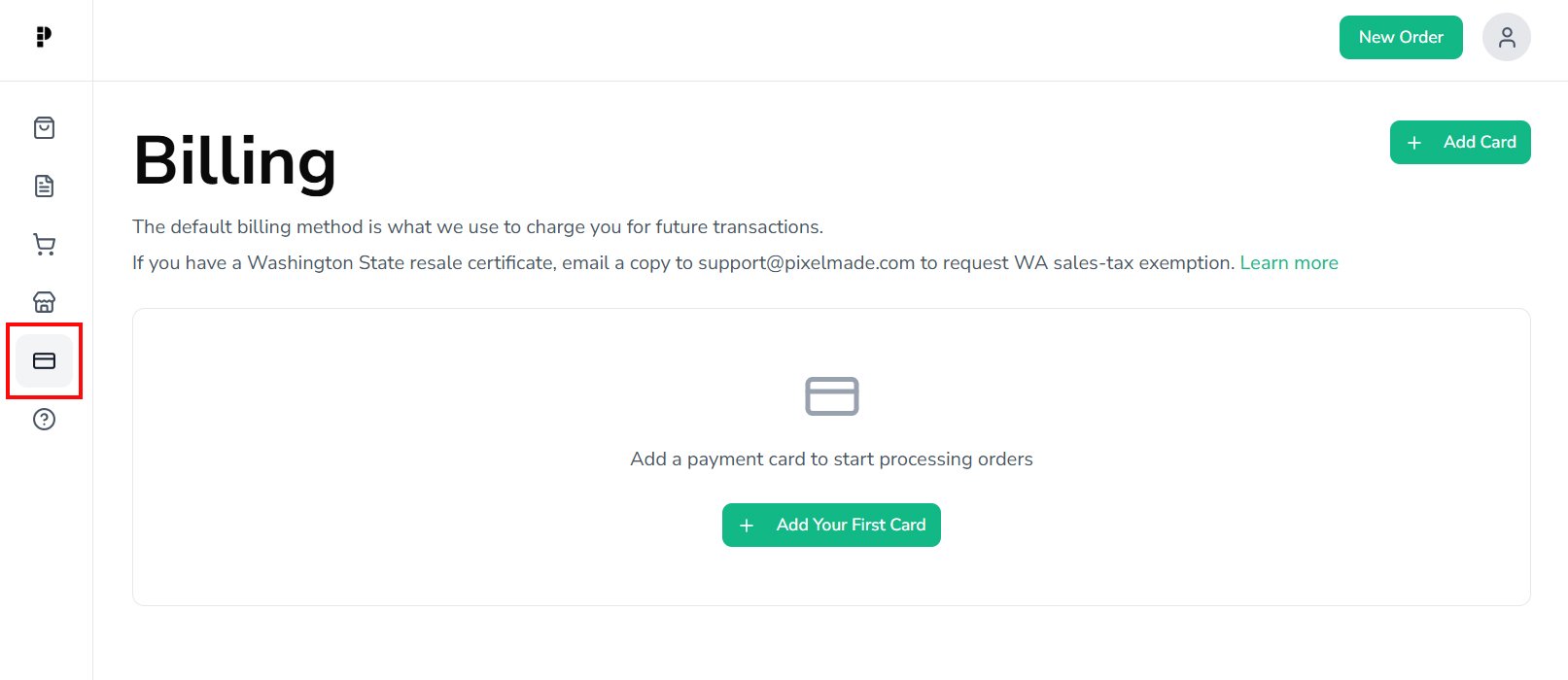The width and height of the screenshot is (1568, 680).
Task: Follow the Learn more link
Action: [1288, 263]
